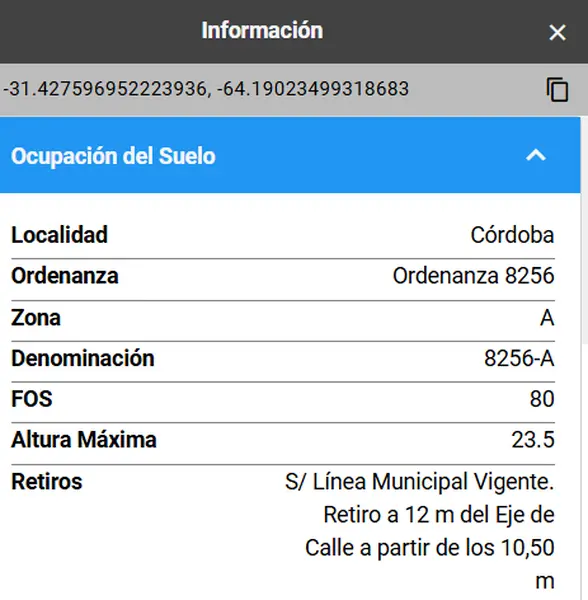Screen dimensions: 588x600
Task: Copy coordinates to clipboard
Action: pos(557,90)
